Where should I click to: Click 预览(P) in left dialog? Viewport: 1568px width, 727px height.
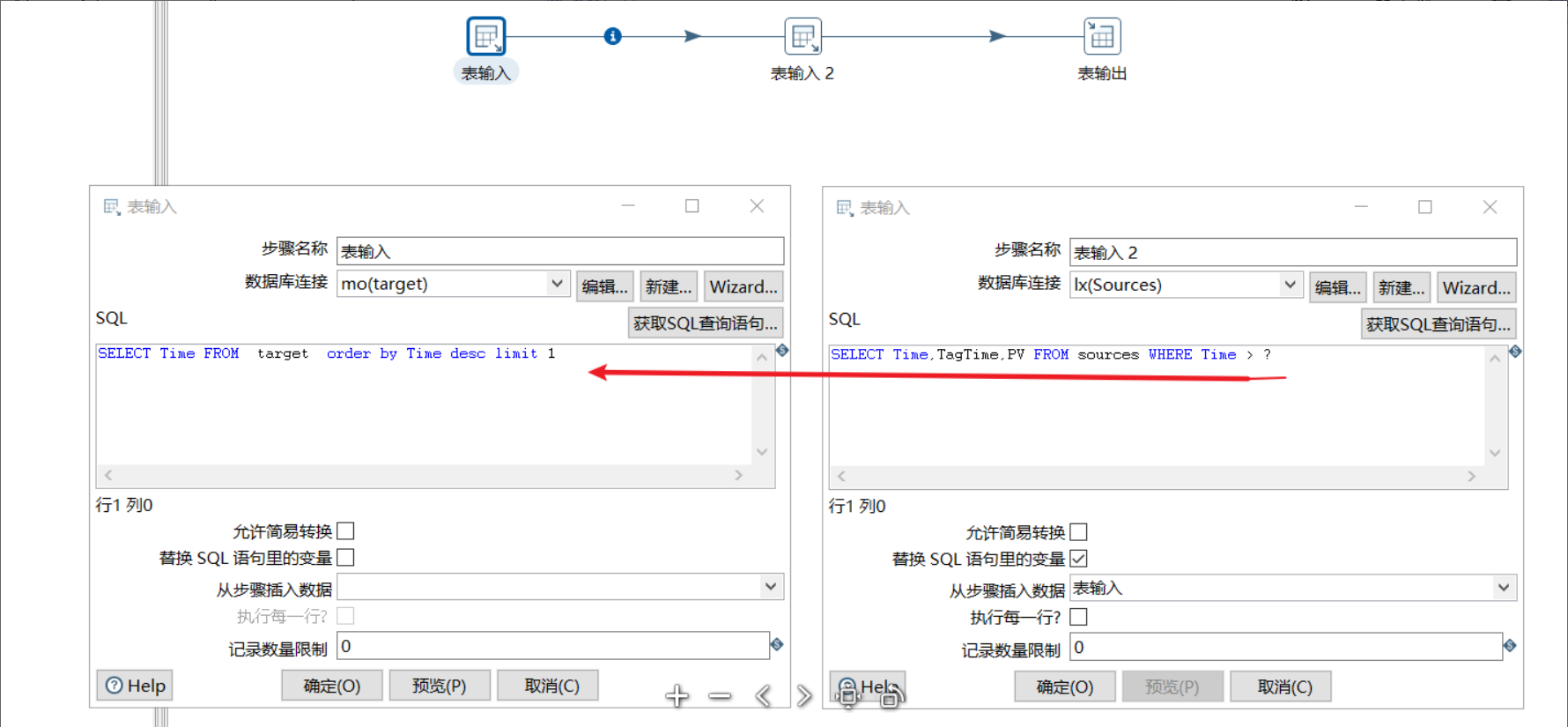click(x=440, y=686)
